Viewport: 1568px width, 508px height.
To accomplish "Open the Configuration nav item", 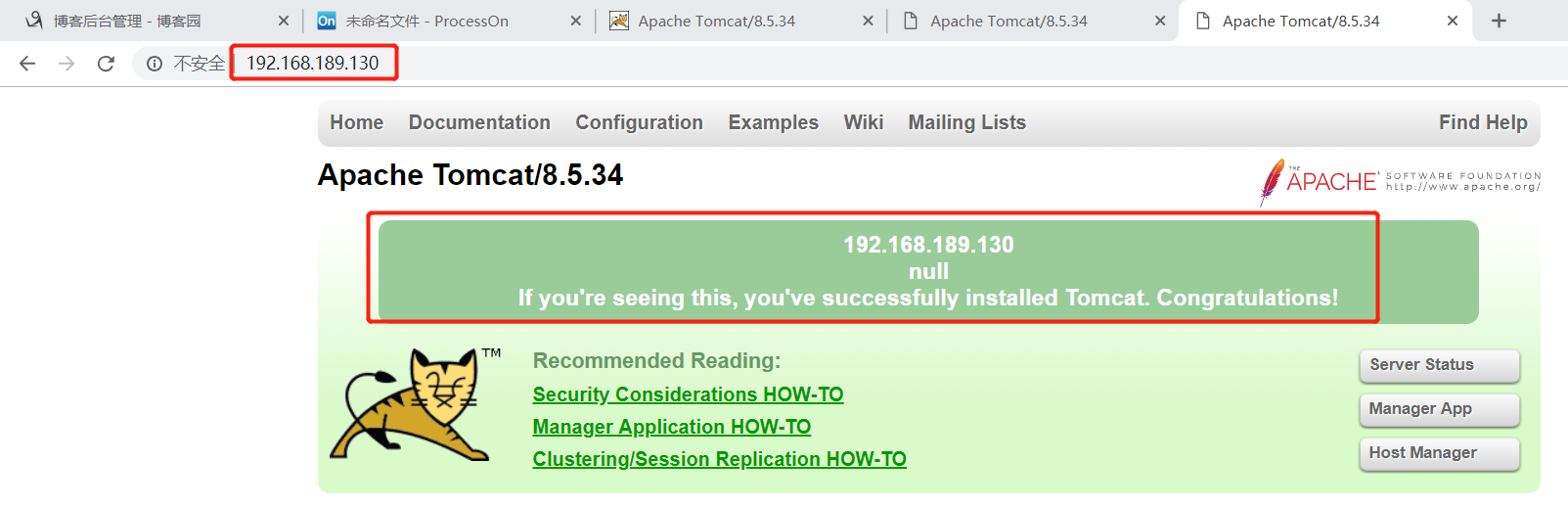I will pyautogui.click(x=639, y=122).
